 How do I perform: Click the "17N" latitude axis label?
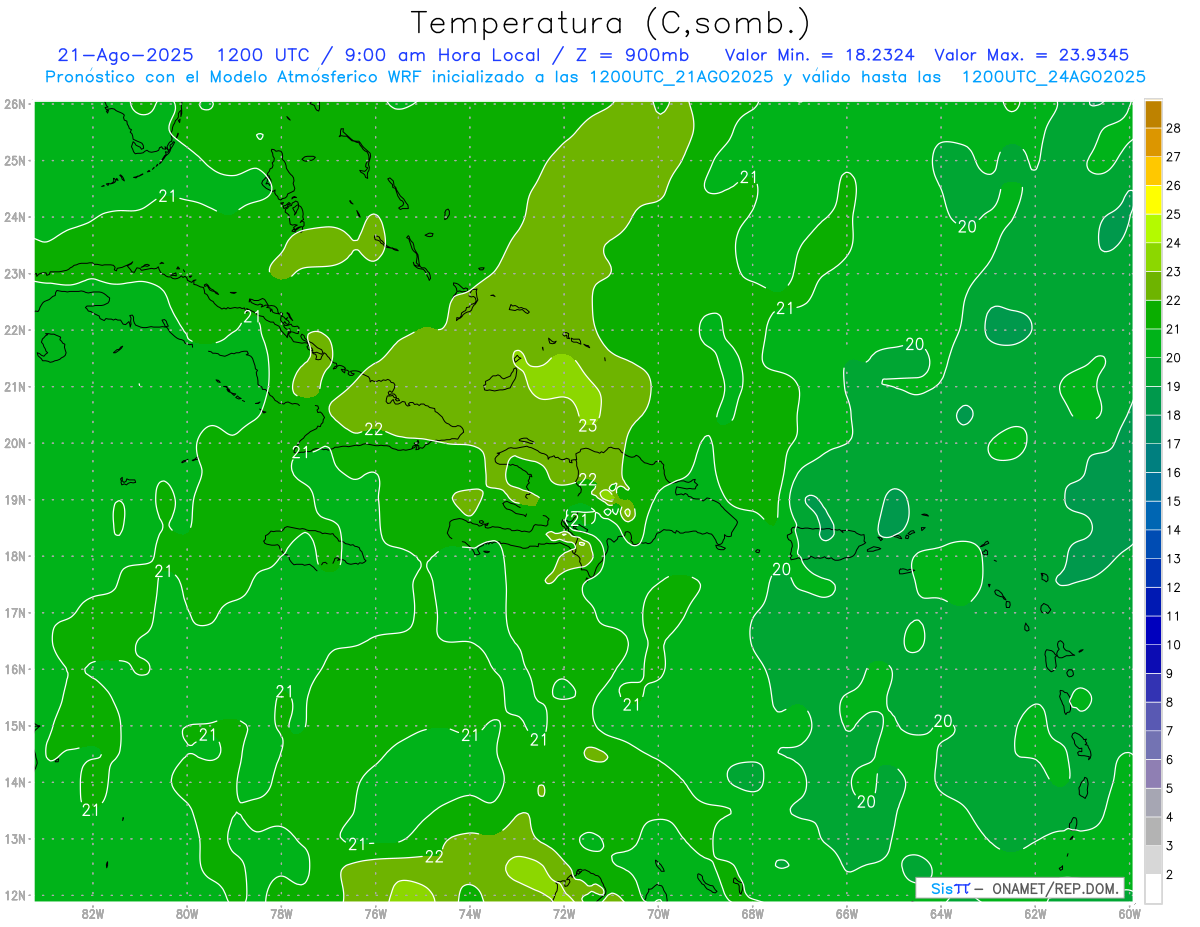[x=15, y=613]
